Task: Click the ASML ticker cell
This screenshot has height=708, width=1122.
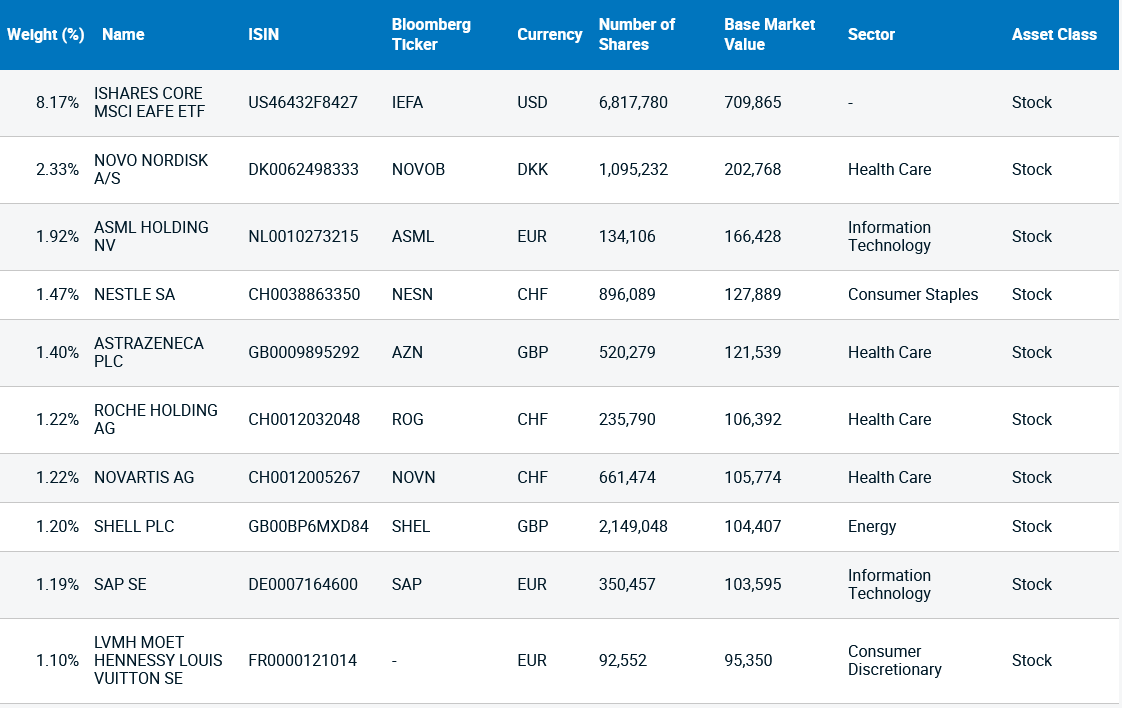Action: pos(413,236)
